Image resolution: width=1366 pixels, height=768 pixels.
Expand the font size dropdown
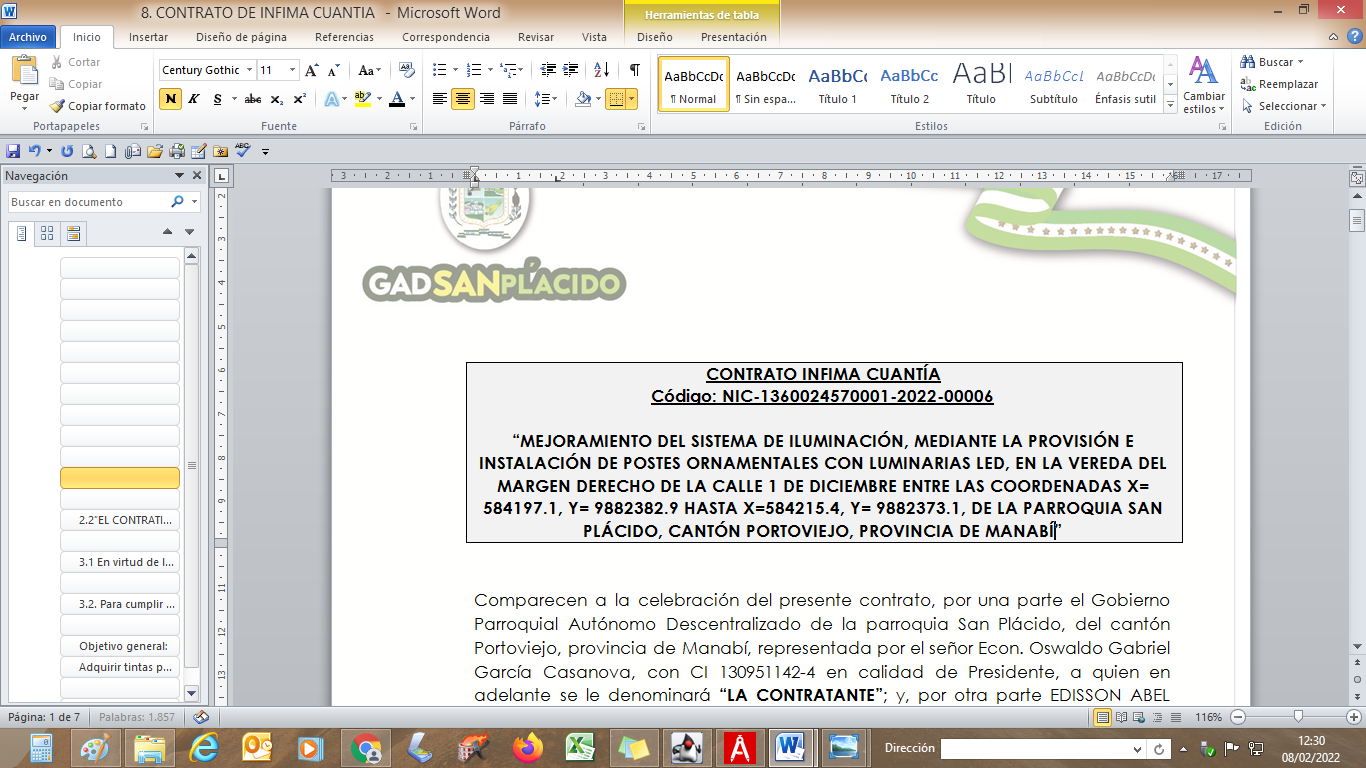click(x=292, y=70)
